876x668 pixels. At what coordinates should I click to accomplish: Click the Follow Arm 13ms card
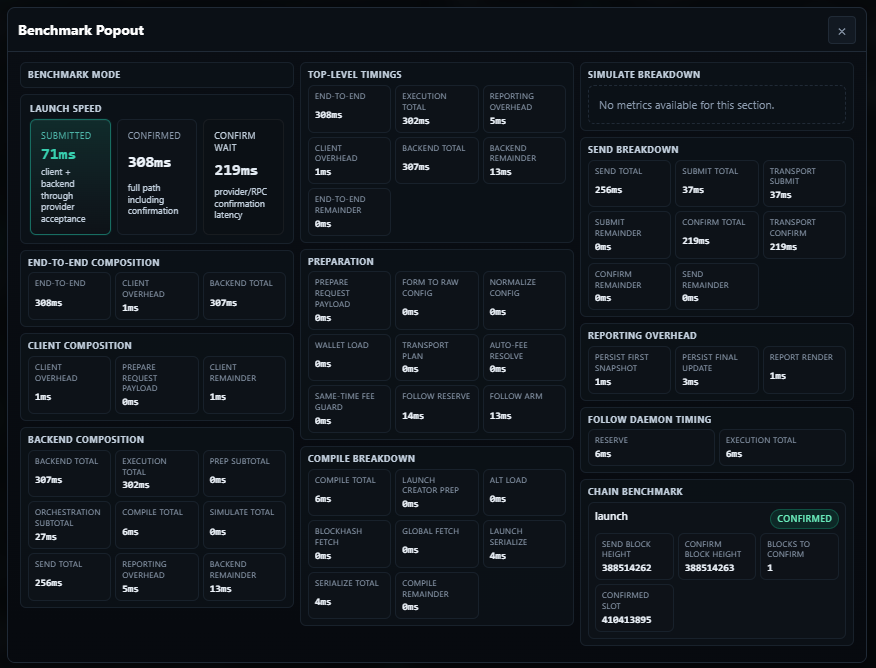click(524, 409)
